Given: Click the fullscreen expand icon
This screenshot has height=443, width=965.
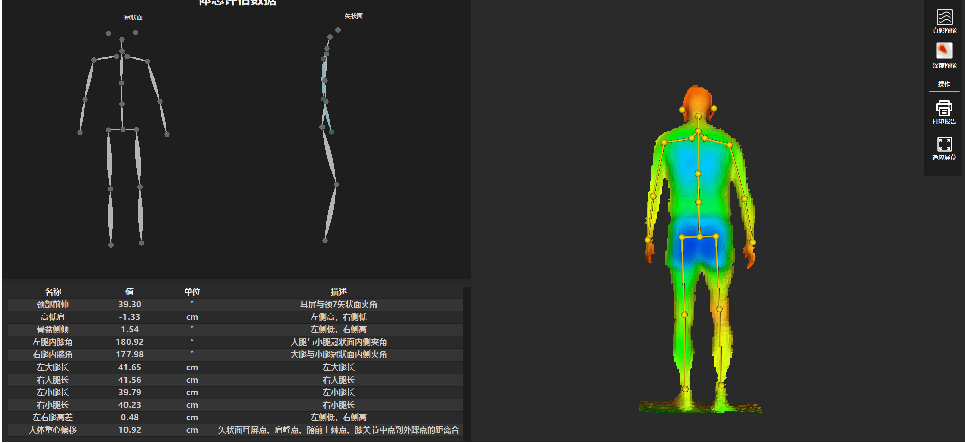Looking at the screenshot, I should [x=943, y=145].
